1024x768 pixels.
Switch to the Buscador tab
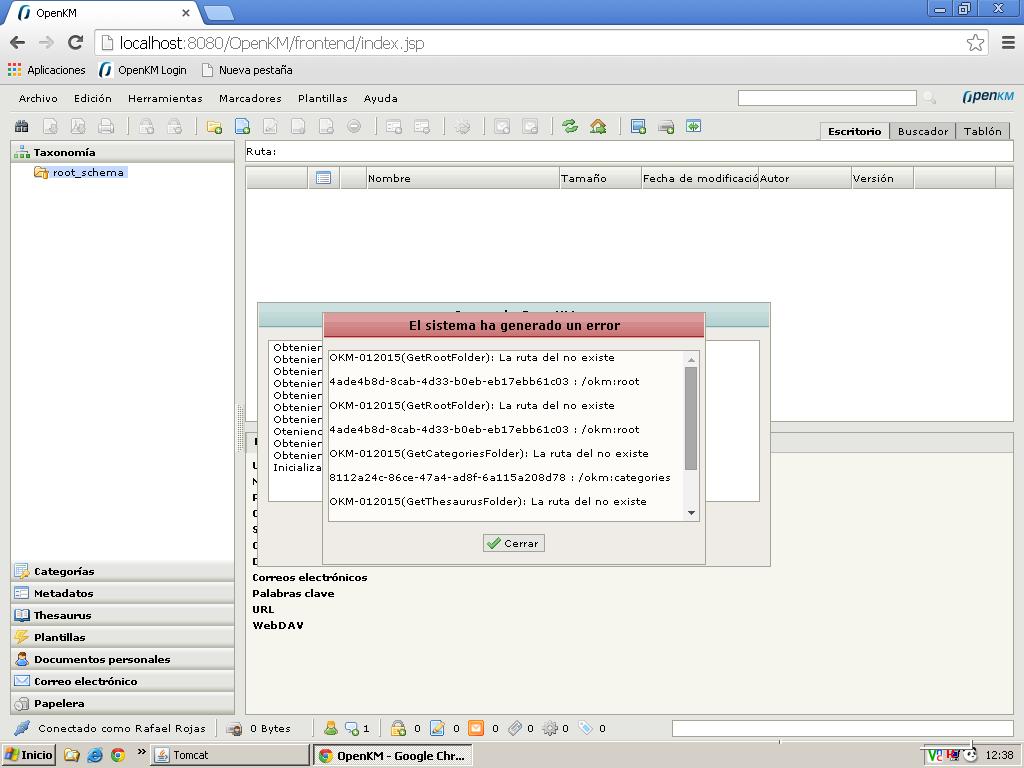click(922, 131)
